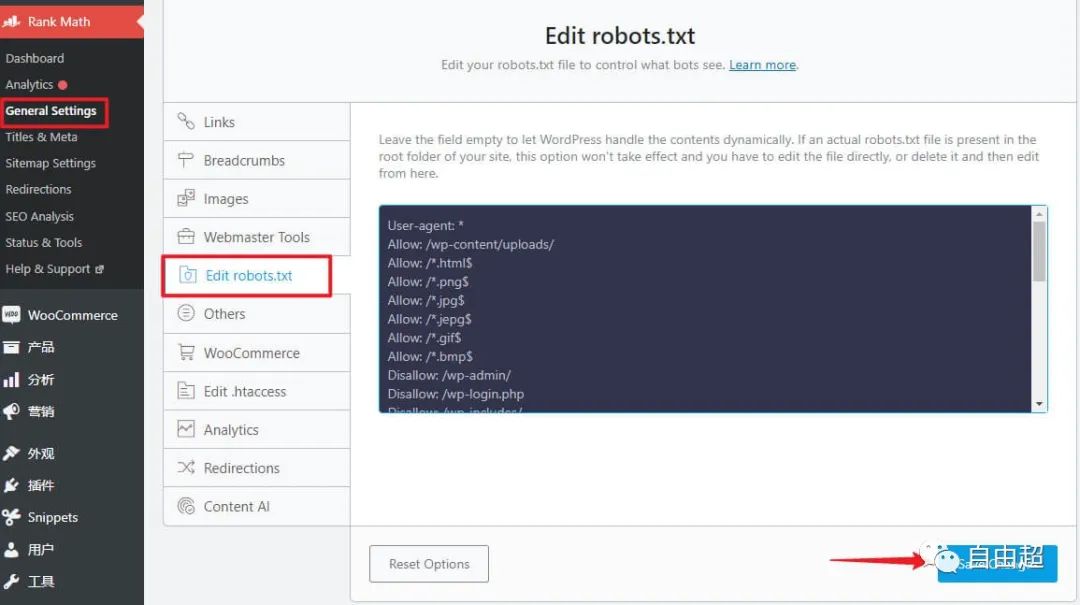Viewport: 1080px width, 605px height.
Task: Switch to WooCommerce settings tab
Action: tap(257, 353)
